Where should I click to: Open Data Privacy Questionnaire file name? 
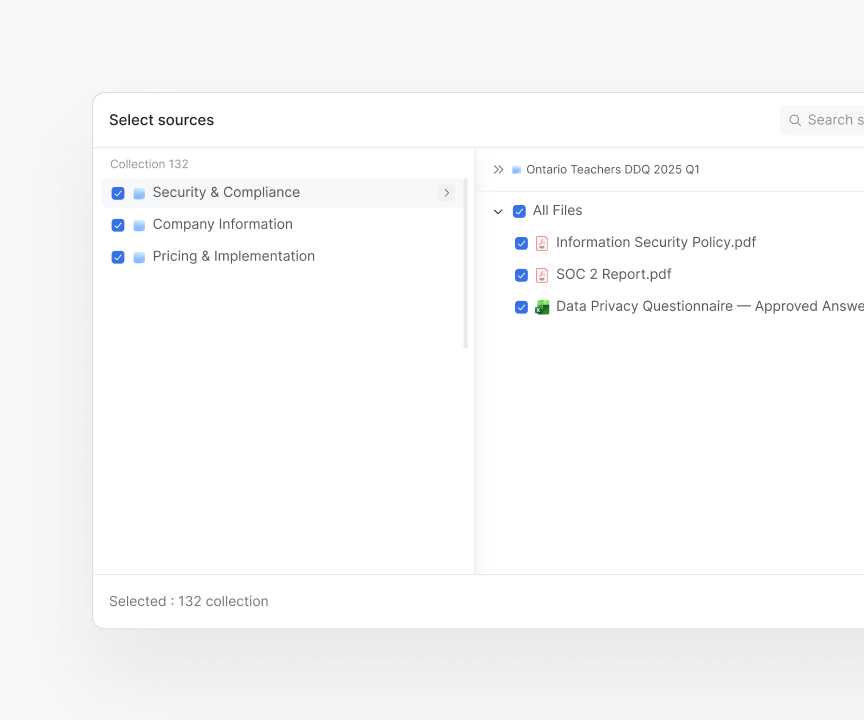click(710, 306)
